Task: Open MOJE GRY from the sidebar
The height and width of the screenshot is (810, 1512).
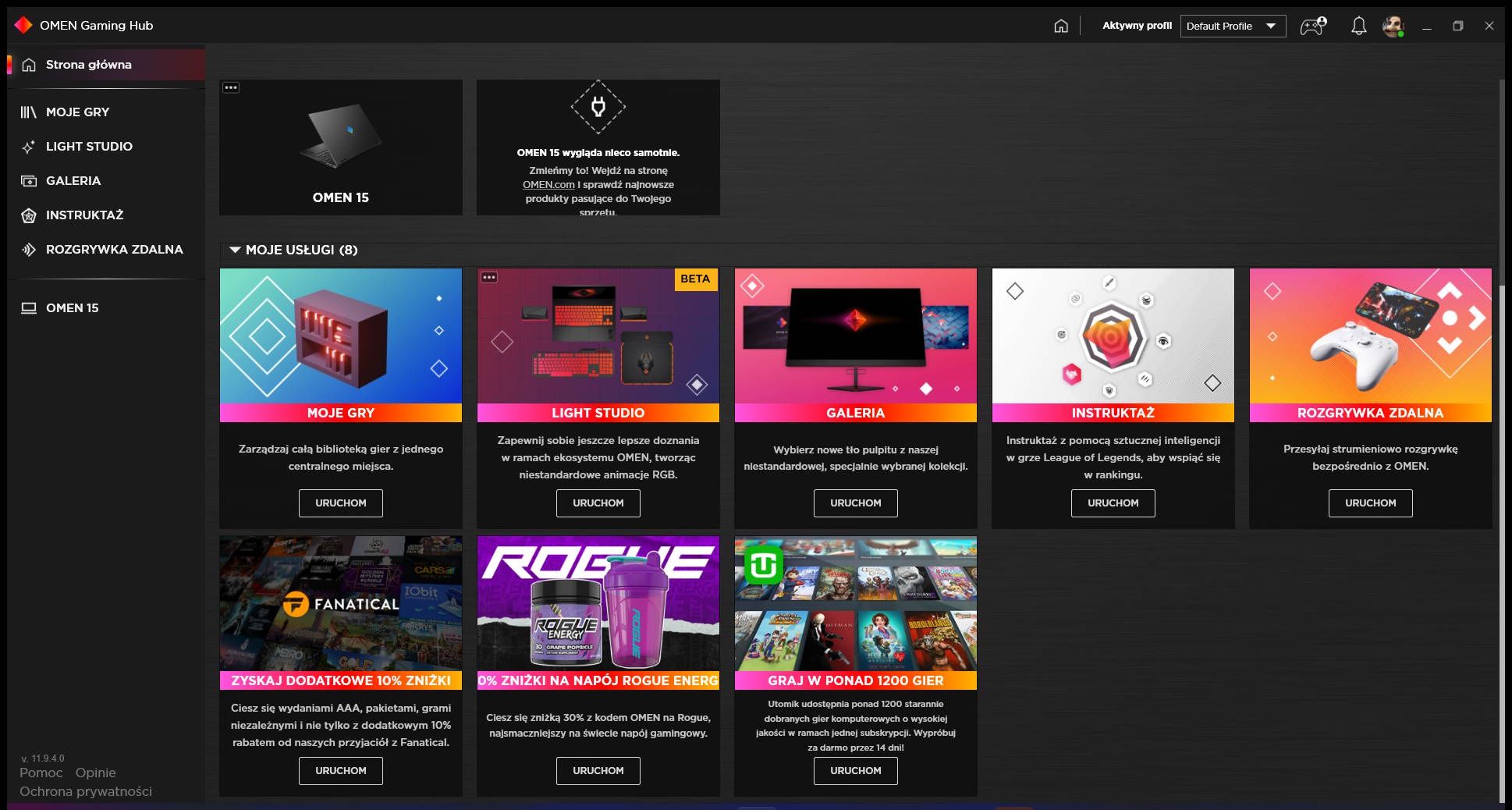Action: (x=106, y=112)
